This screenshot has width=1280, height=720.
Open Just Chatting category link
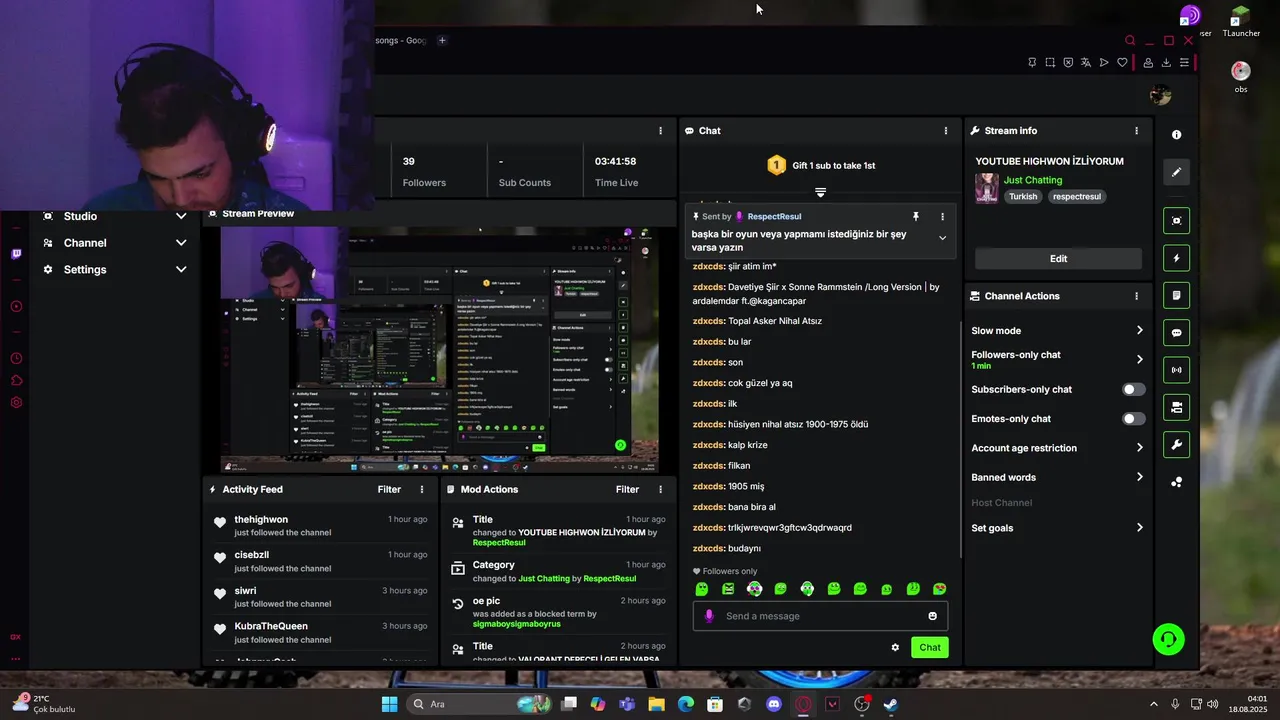[1033, 181]
